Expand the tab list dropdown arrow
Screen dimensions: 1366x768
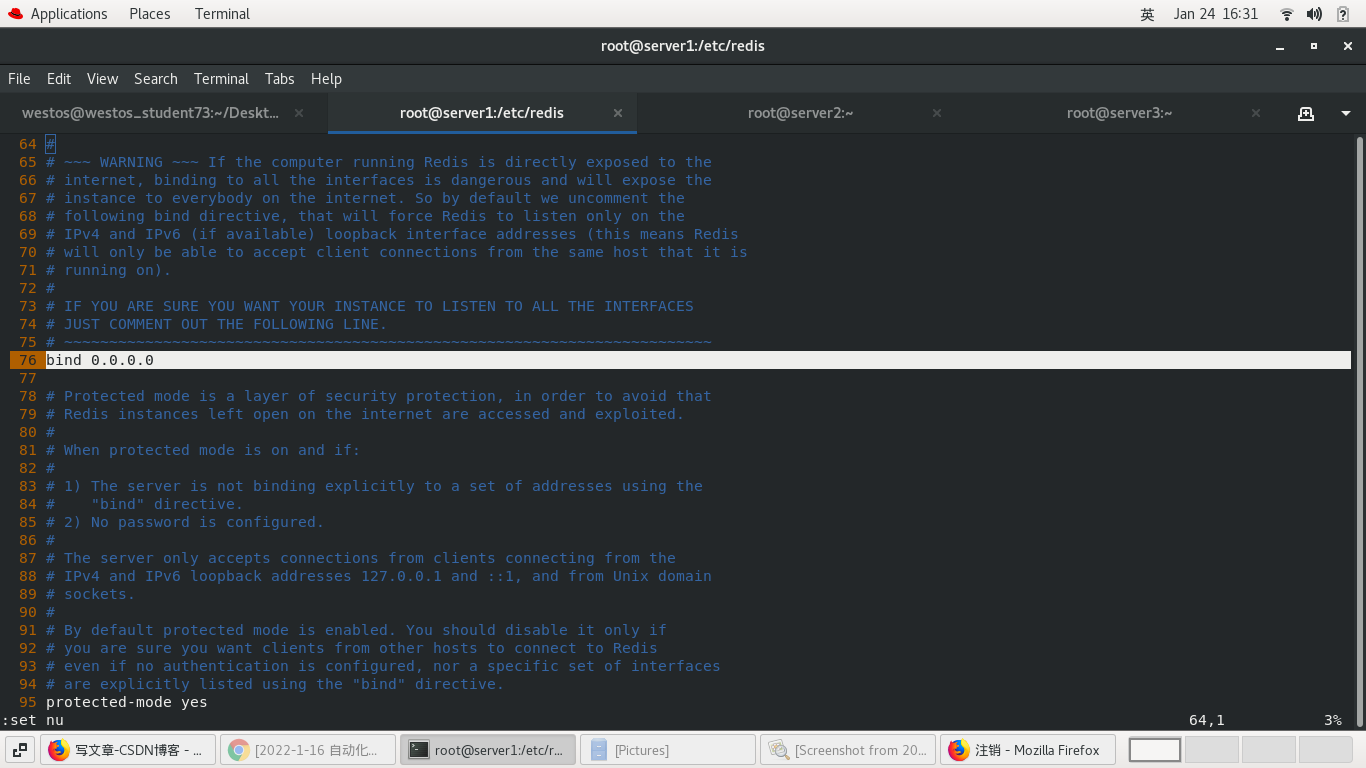pos(1346,113)
